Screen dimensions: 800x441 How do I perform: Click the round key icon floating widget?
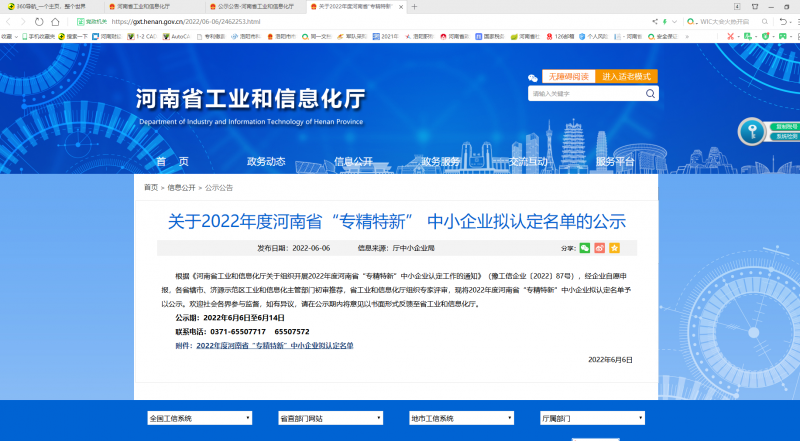pos(752,131)
